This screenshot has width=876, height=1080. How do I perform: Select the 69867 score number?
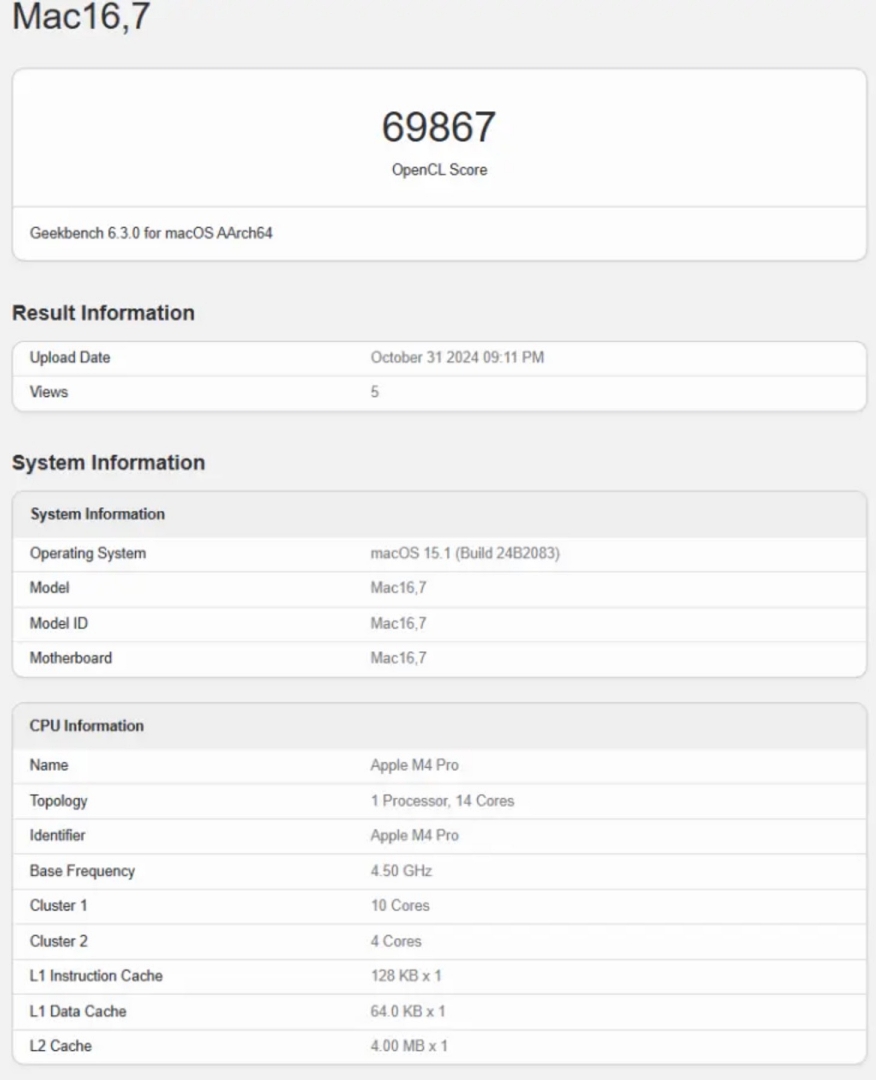pos(439,127)
